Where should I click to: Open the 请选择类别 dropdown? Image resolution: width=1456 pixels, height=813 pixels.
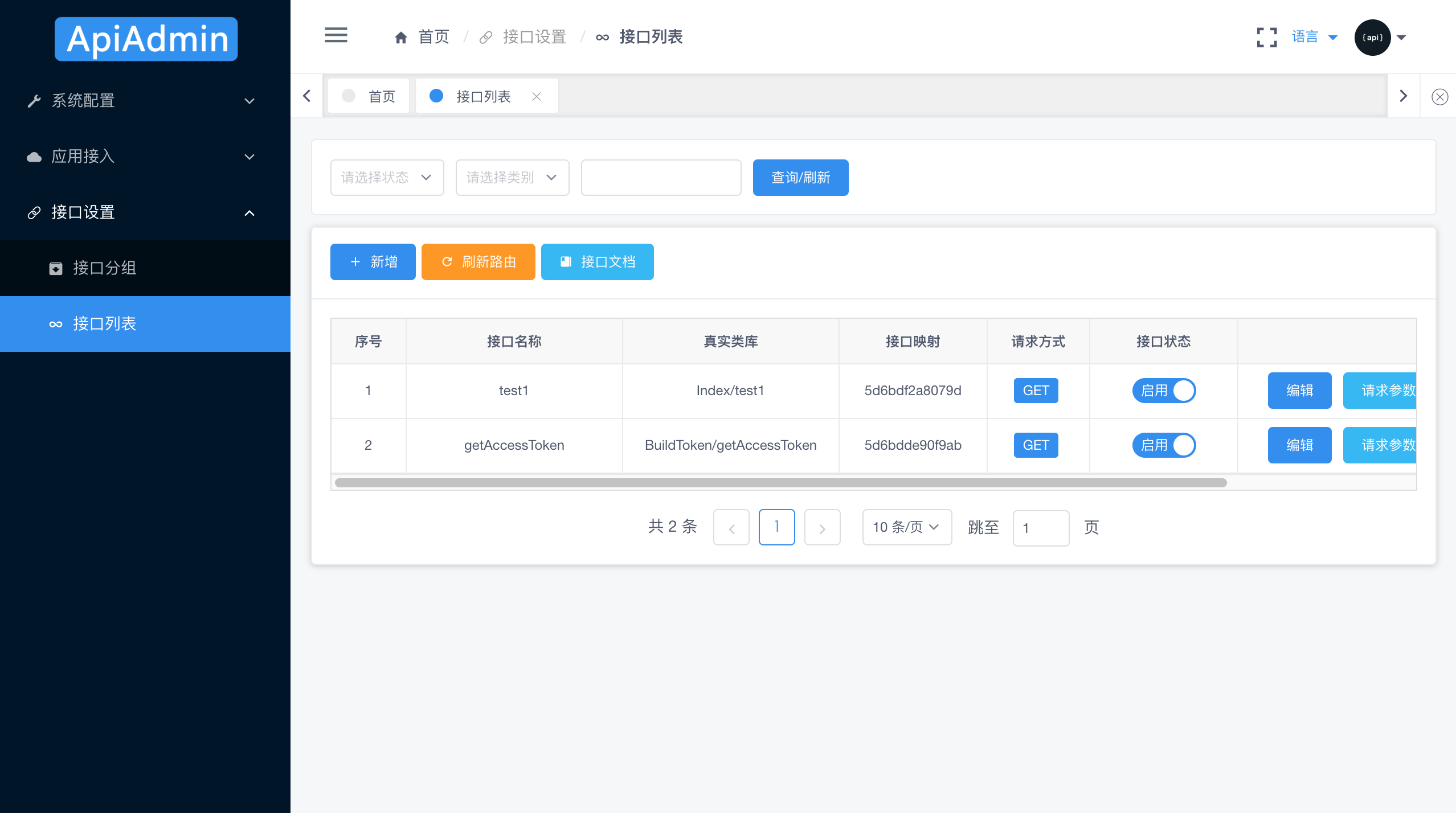coord(513,178)
